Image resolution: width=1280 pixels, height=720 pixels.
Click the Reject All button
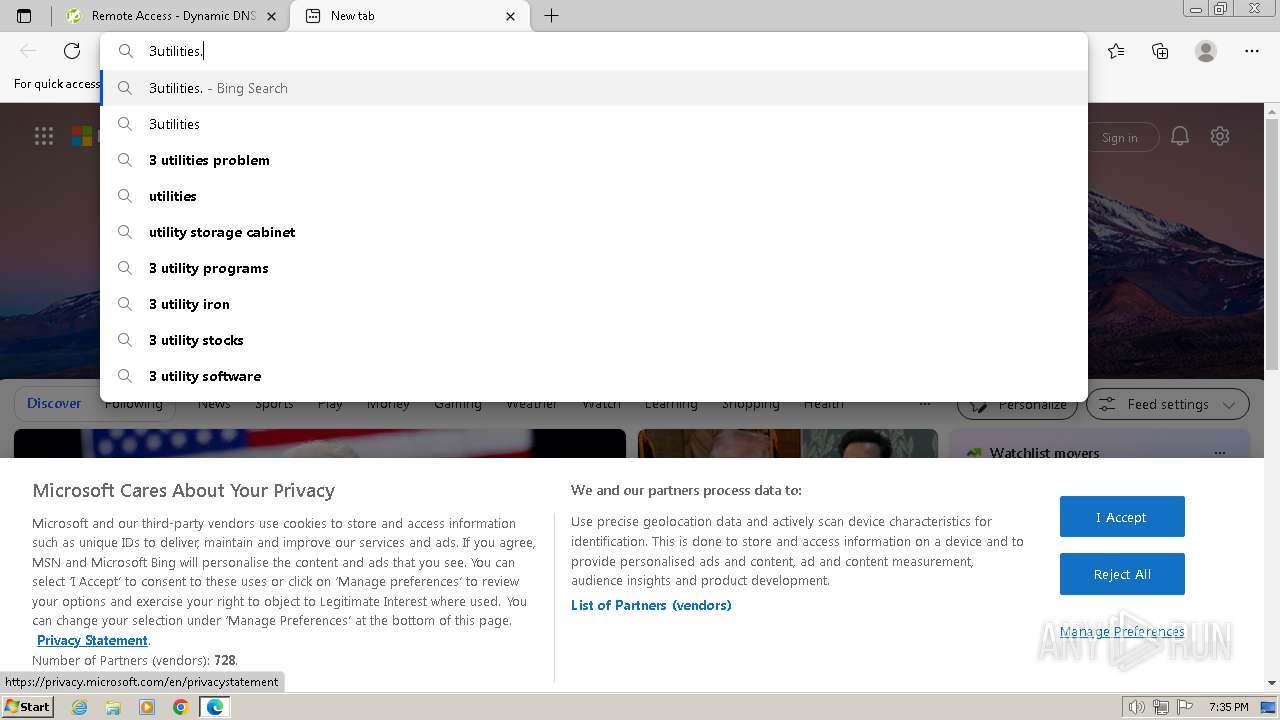1122,574
